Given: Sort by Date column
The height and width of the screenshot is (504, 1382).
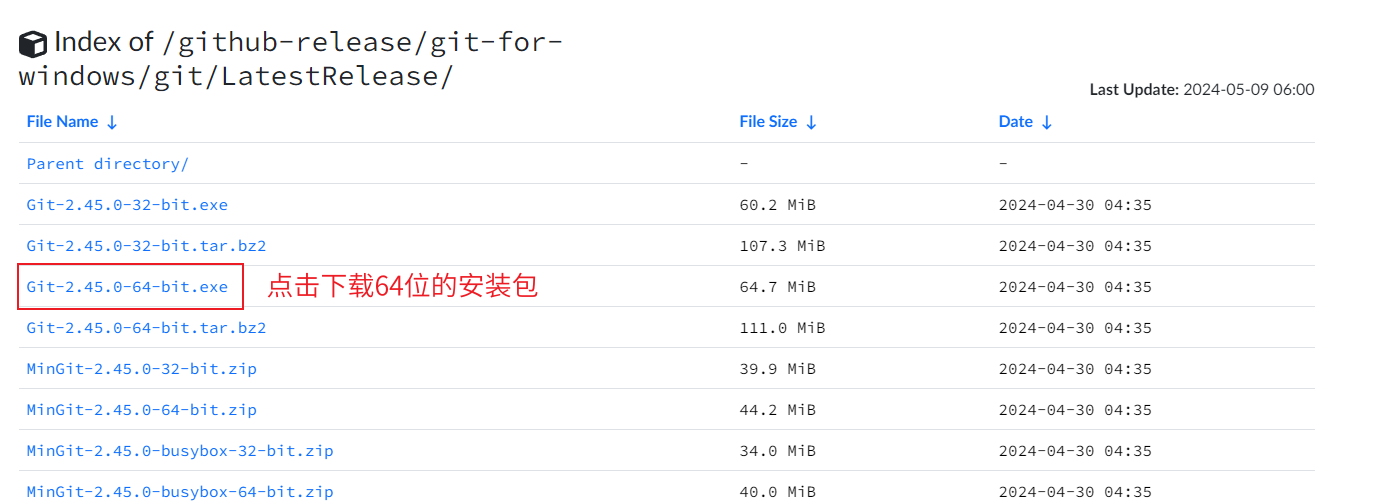Looking at the screenshot, I should (1015, 122).
